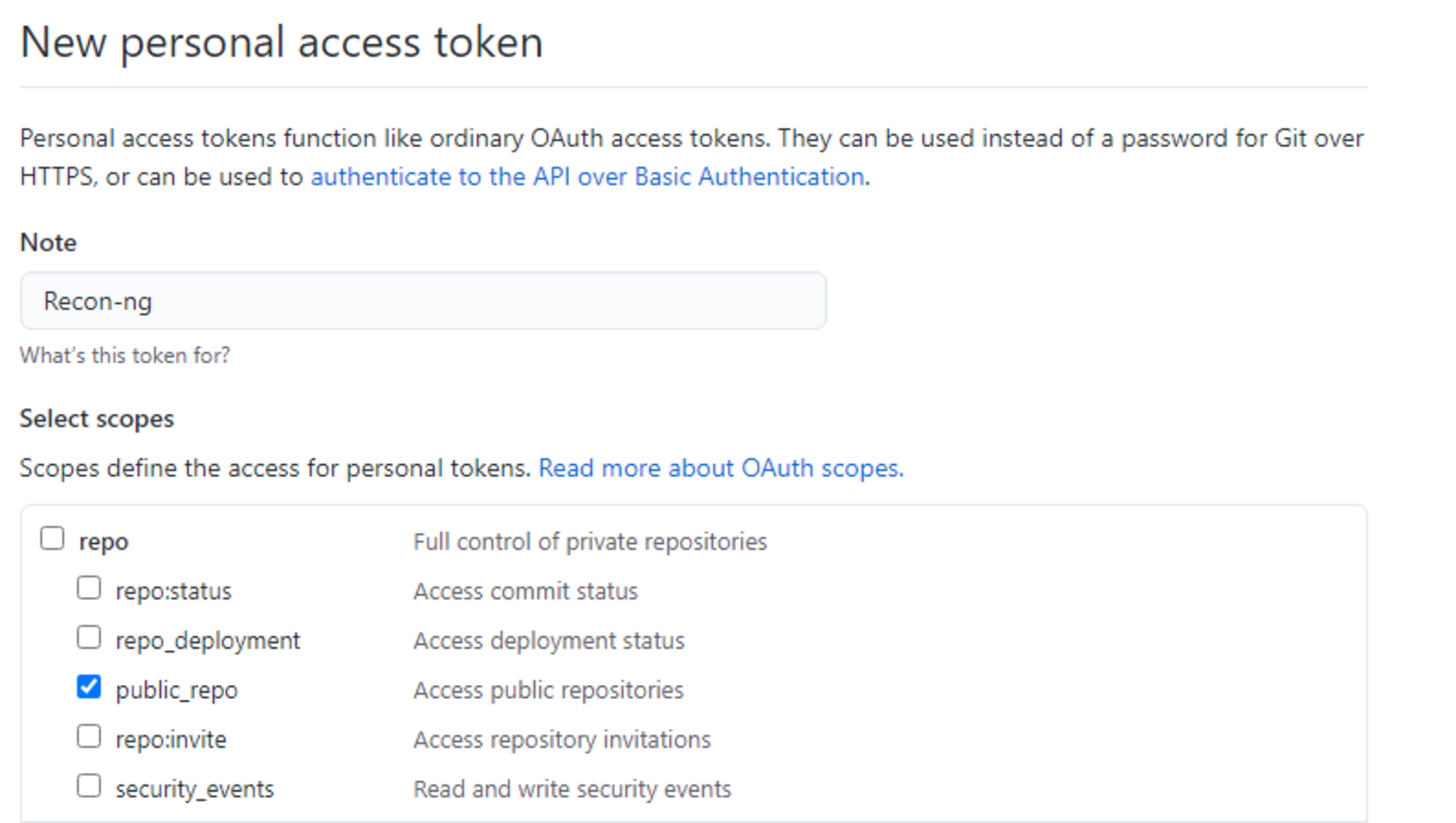Click the 'Select scopes' heading
The image size is (1456, 823).
97,419
